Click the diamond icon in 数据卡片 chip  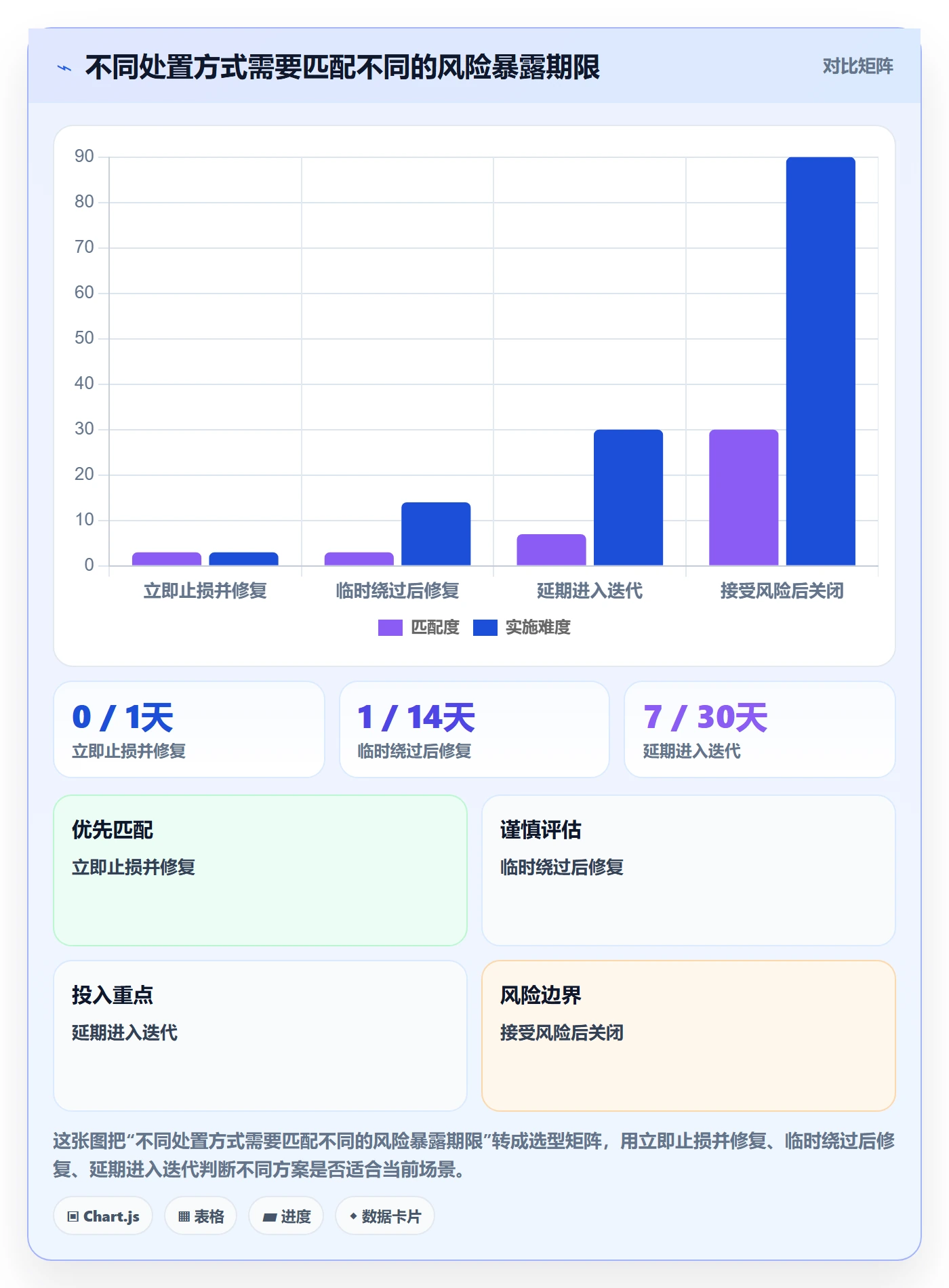pos(353,1217)
